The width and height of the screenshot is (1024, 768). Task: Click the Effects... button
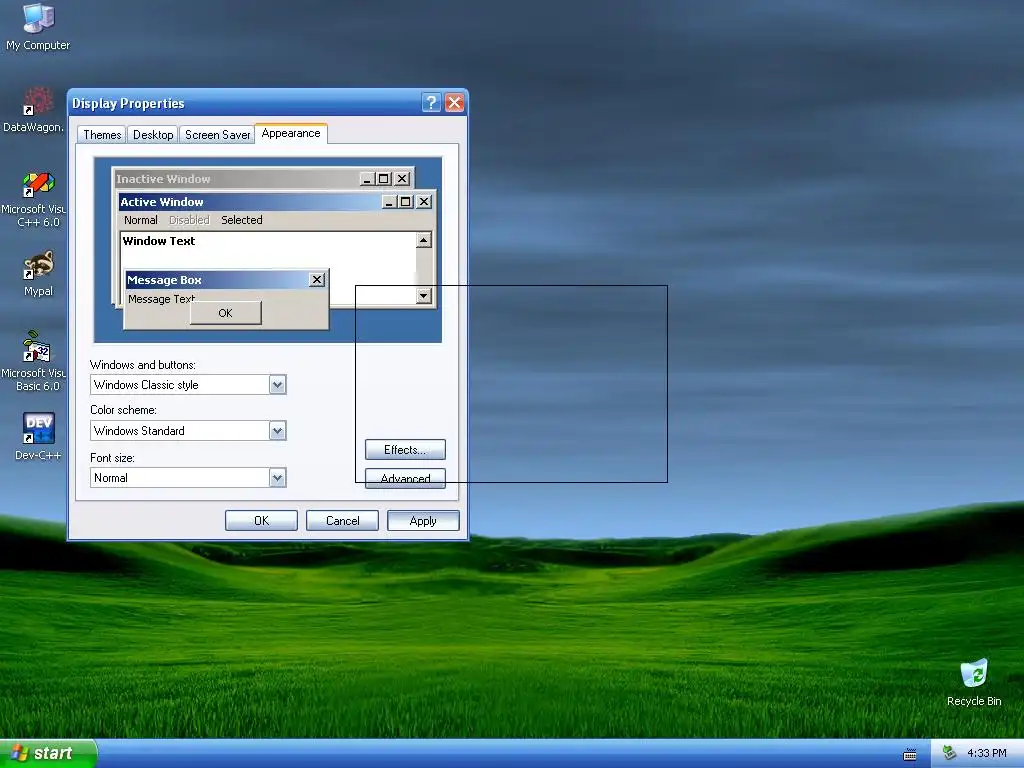405,450
